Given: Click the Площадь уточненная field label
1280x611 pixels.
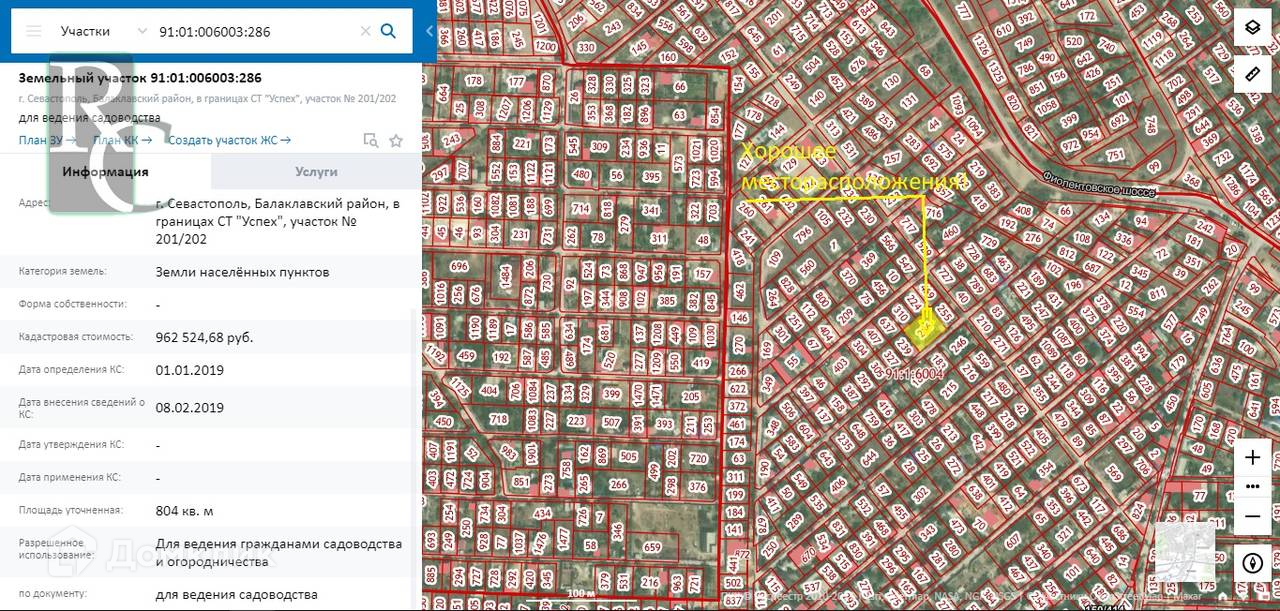Looking at the screenshot, I should (70, 510).
